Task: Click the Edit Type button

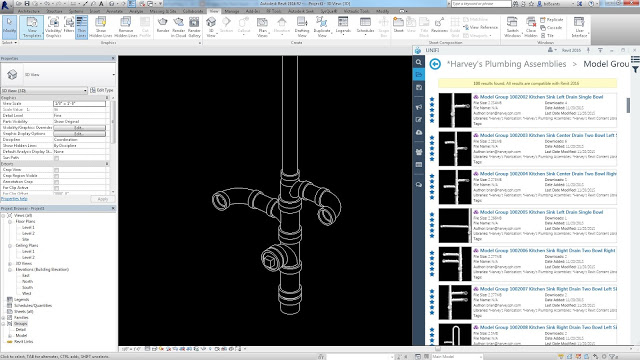Action: coord(102,90)
